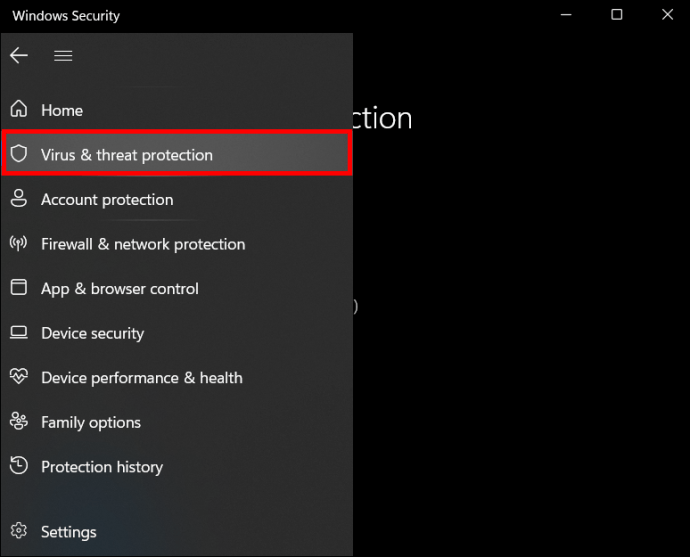Click the heart icon for device health
The image size is (690, 557).
(18, 377)
